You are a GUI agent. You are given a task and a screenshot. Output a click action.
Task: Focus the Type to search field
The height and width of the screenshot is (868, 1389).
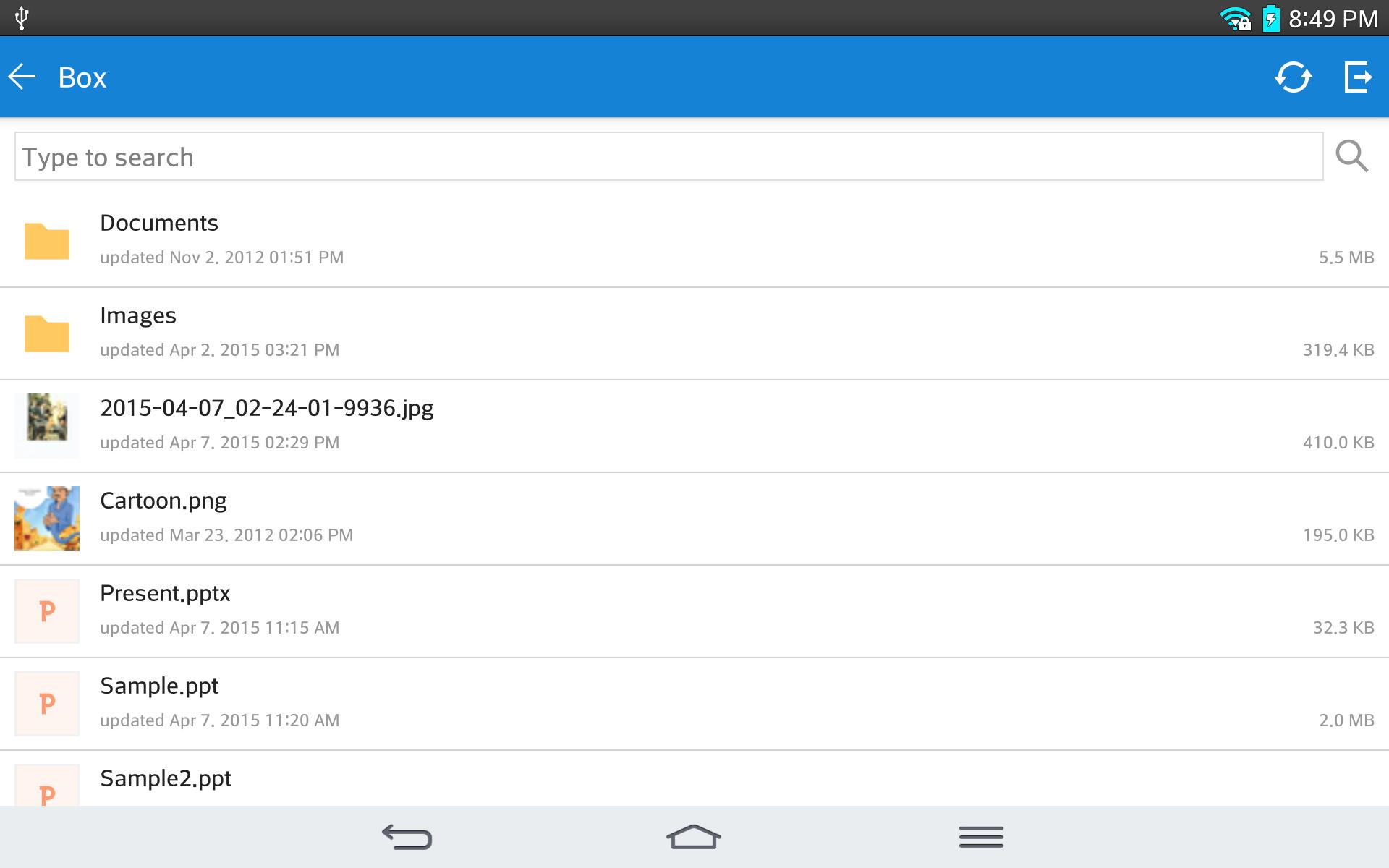[668, 156]
